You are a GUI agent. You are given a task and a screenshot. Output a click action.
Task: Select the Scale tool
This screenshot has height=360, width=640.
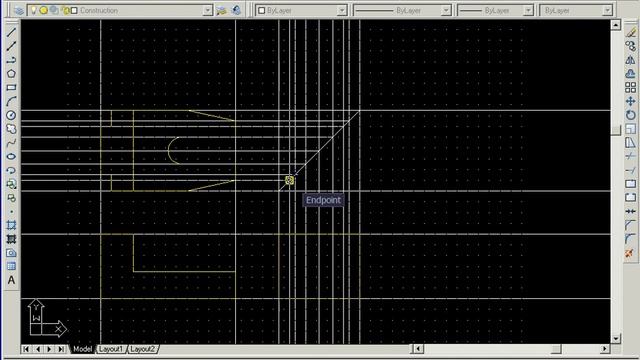[x=630, y=129]
